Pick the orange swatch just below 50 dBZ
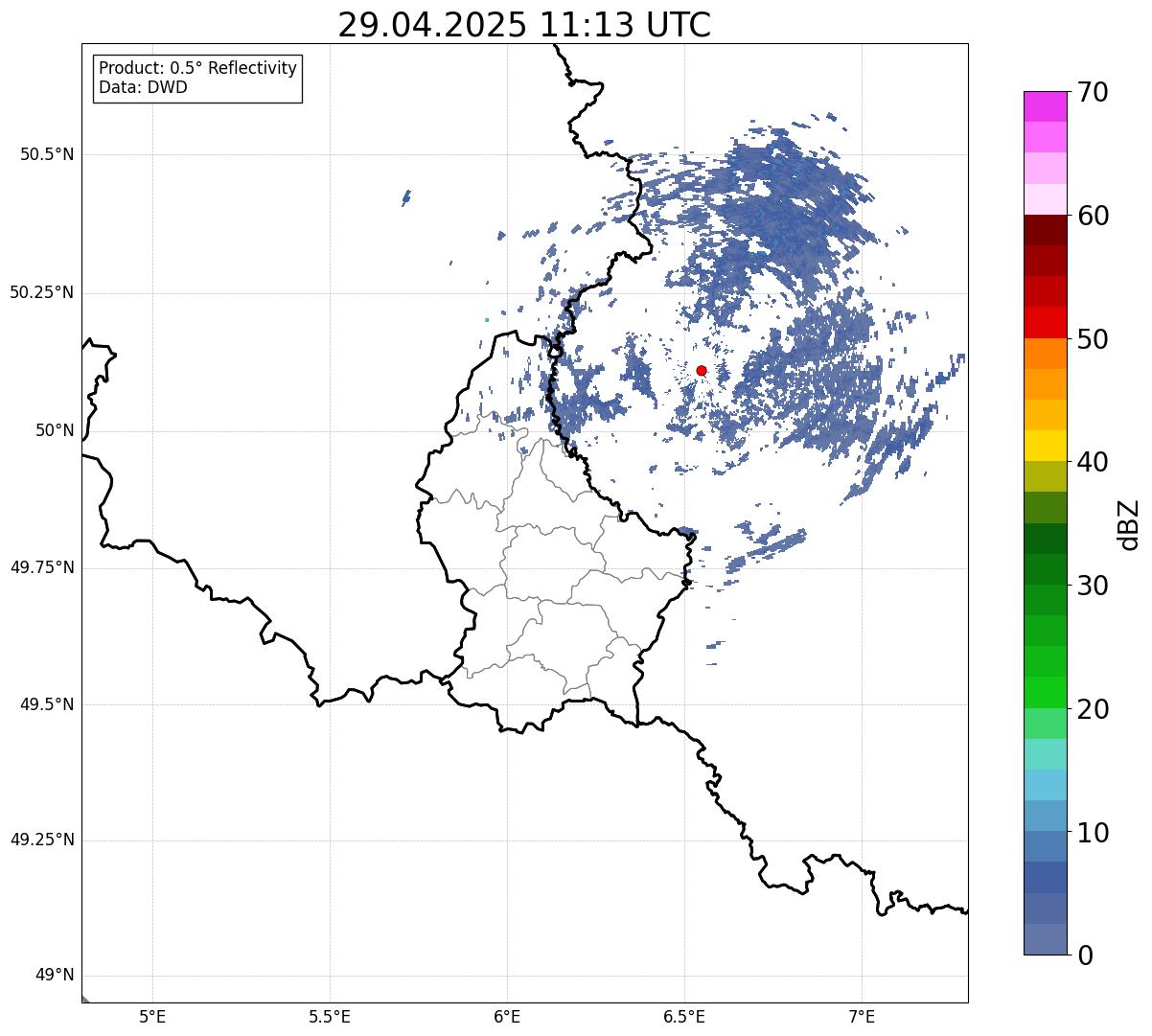Viewport: 1152px width, 1036px height. [x=1046, y=354]
